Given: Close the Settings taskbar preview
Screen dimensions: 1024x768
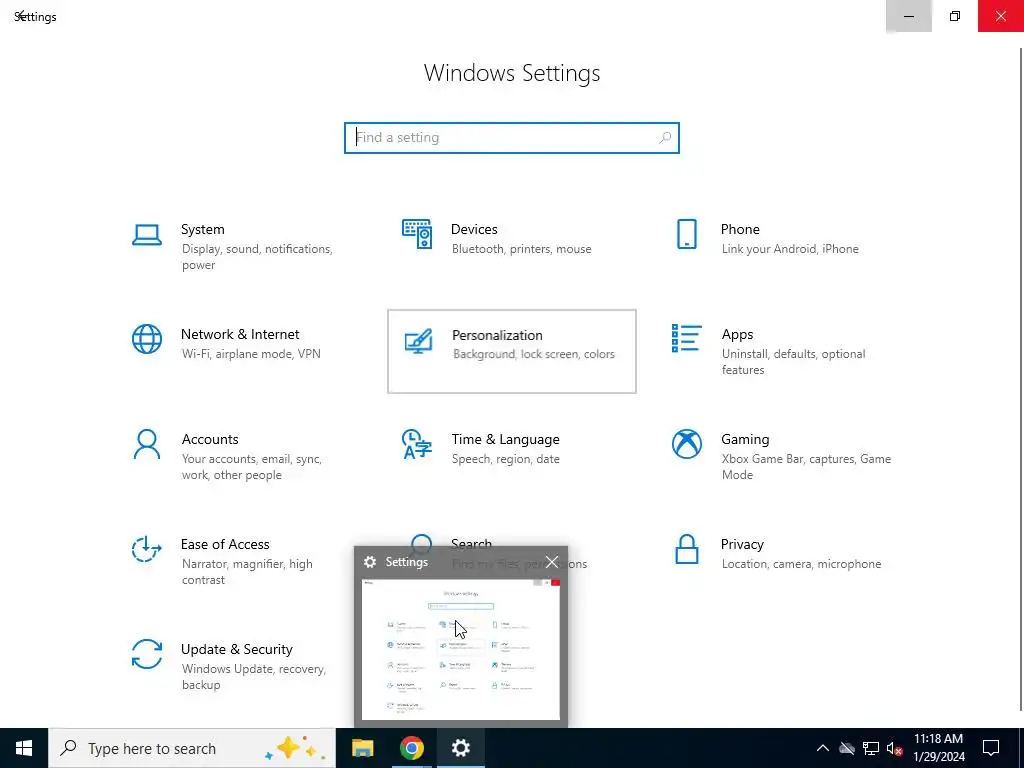Looking at the screenshot, I should tap(552, 562).
